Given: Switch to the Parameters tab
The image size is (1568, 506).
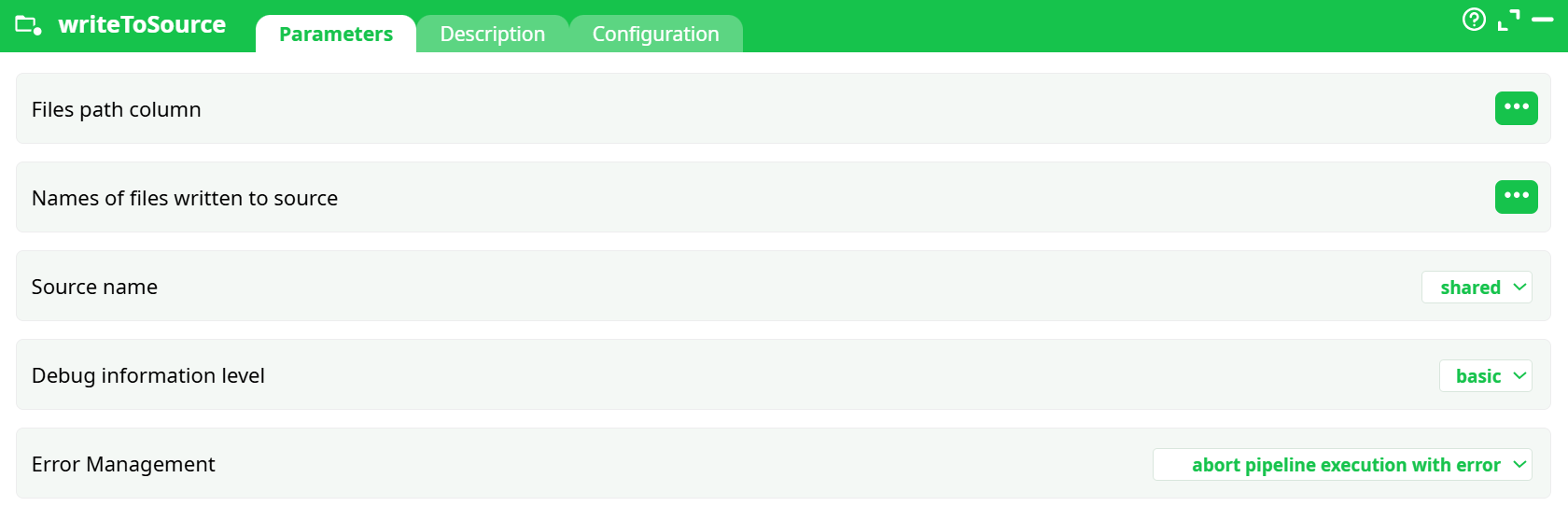Looking at the screenshot, I should coord(336,35).
